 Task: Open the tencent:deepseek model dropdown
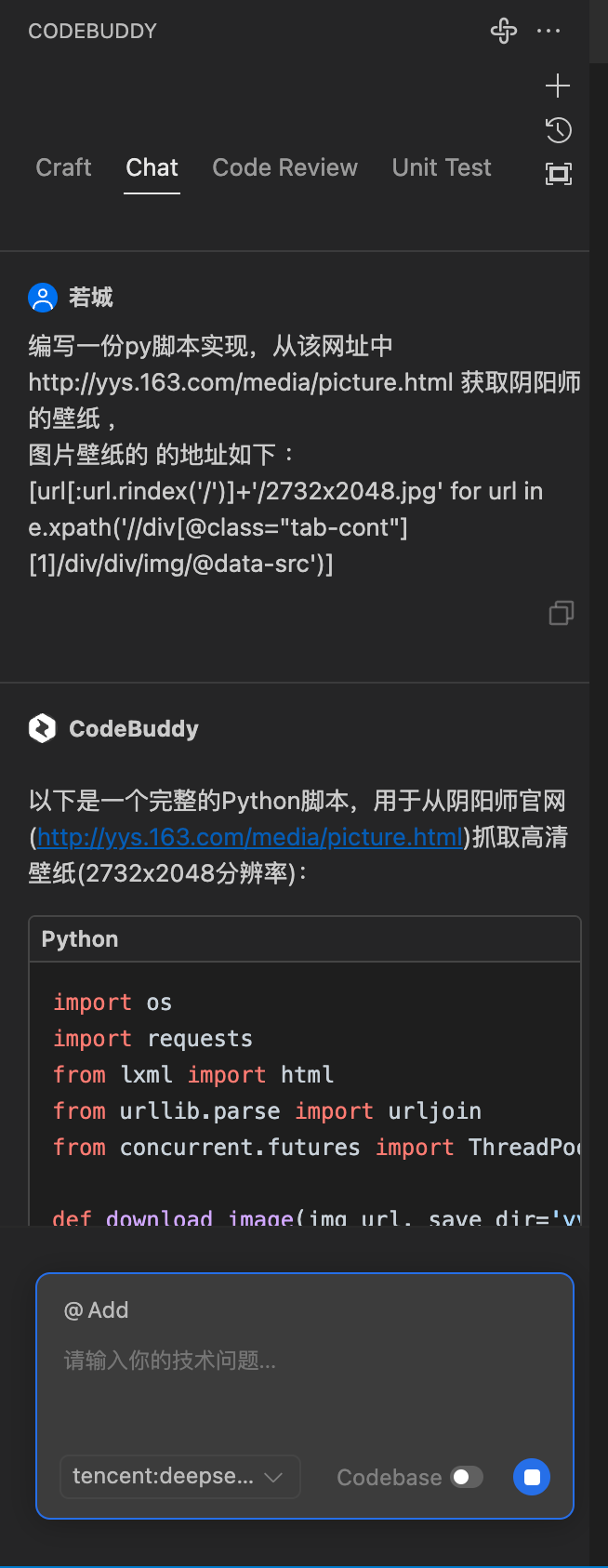click(167, 1477)
